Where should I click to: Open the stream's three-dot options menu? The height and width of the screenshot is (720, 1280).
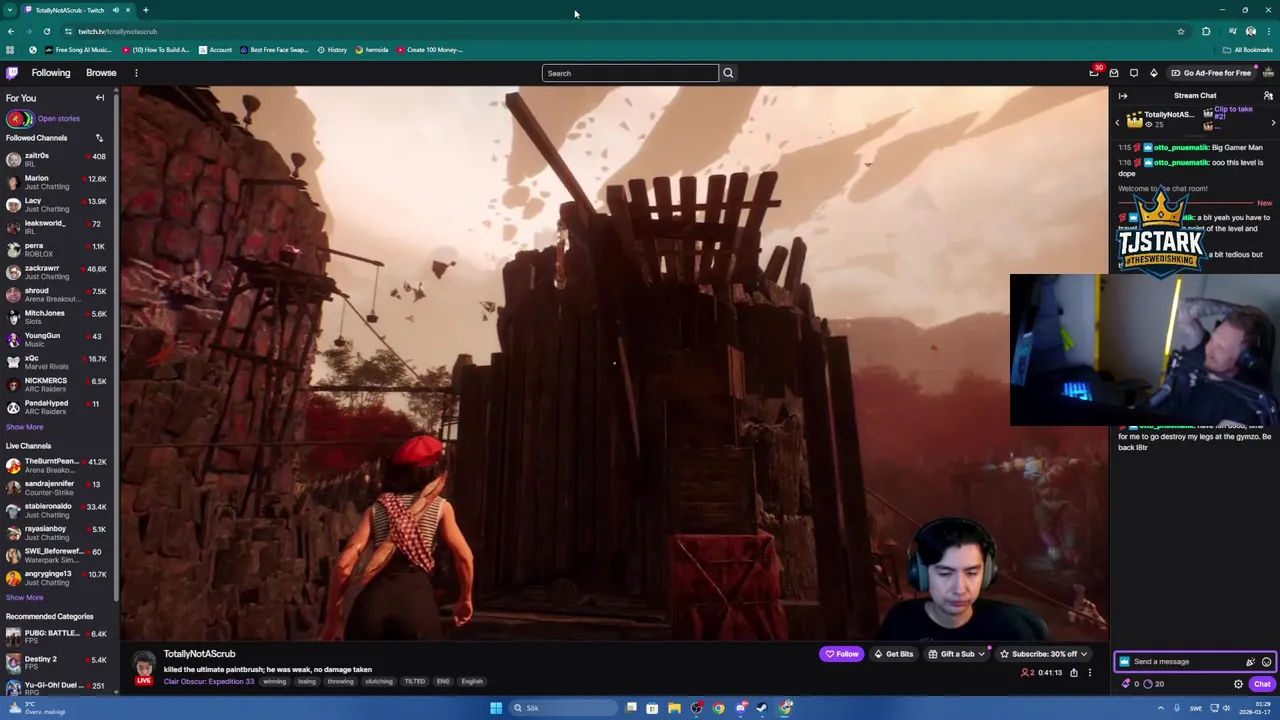[1090, 673]
